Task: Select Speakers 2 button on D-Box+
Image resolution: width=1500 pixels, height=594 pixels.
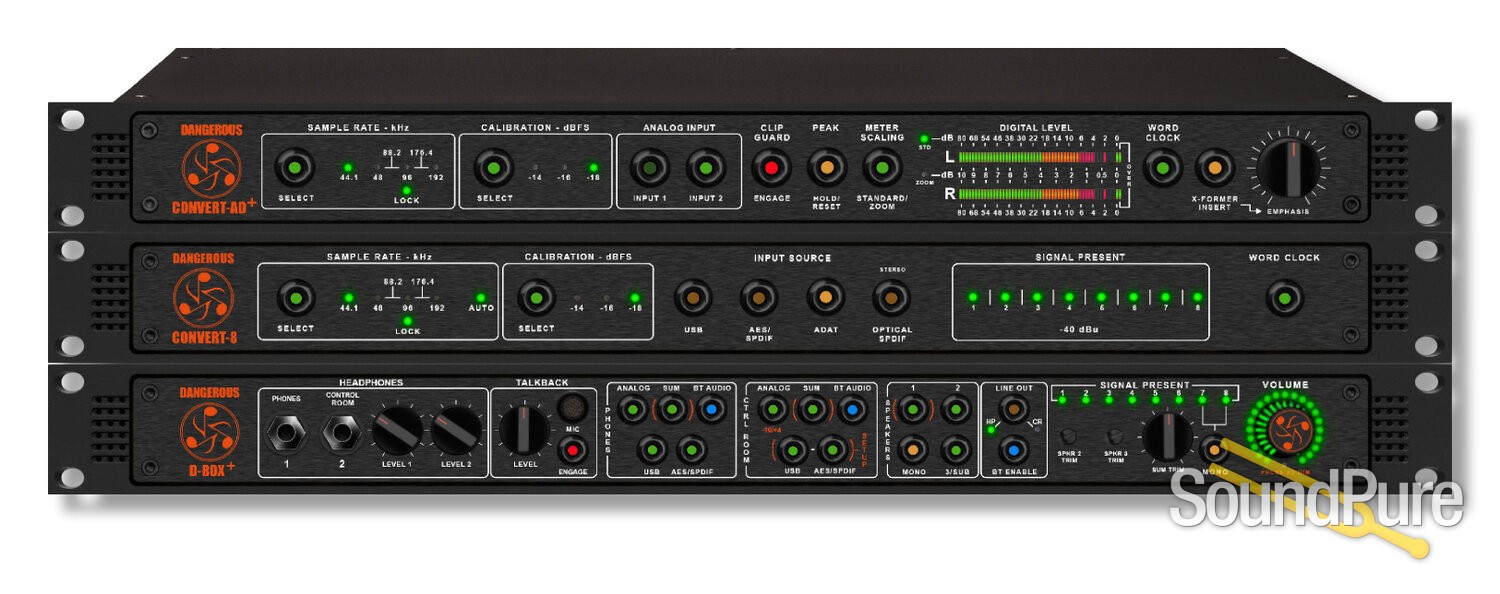Action: click(955, 408)
